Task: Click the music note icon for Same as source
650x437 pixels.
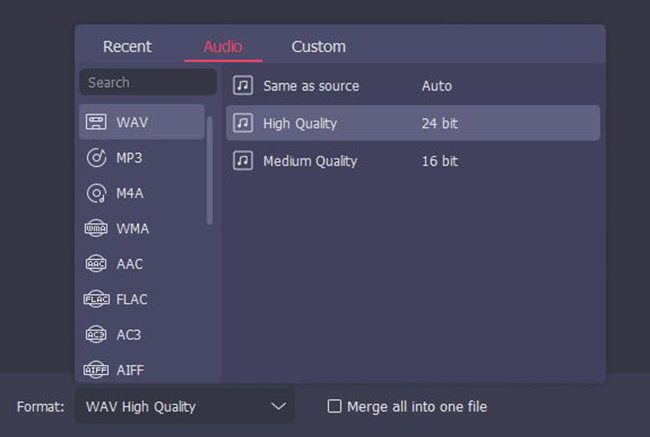Action: coord(243,86)
